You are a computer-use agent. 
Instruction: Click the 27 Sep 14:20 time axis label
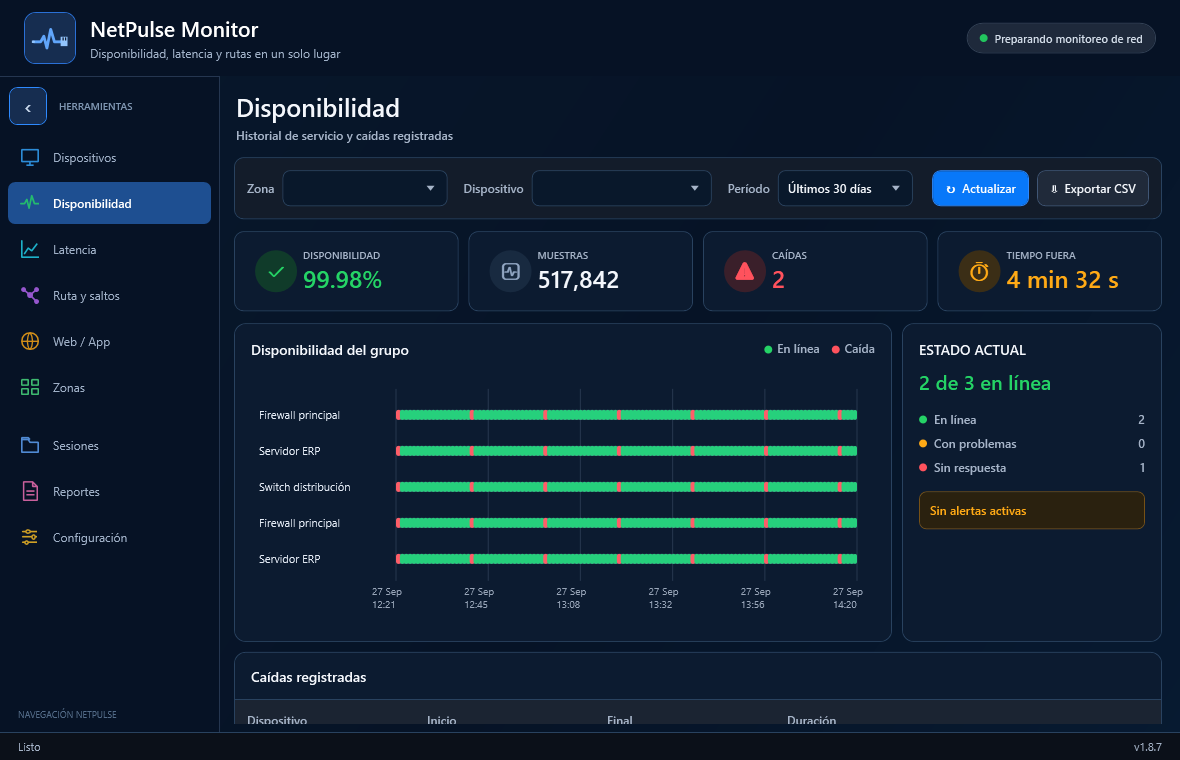tap(848, 598)
